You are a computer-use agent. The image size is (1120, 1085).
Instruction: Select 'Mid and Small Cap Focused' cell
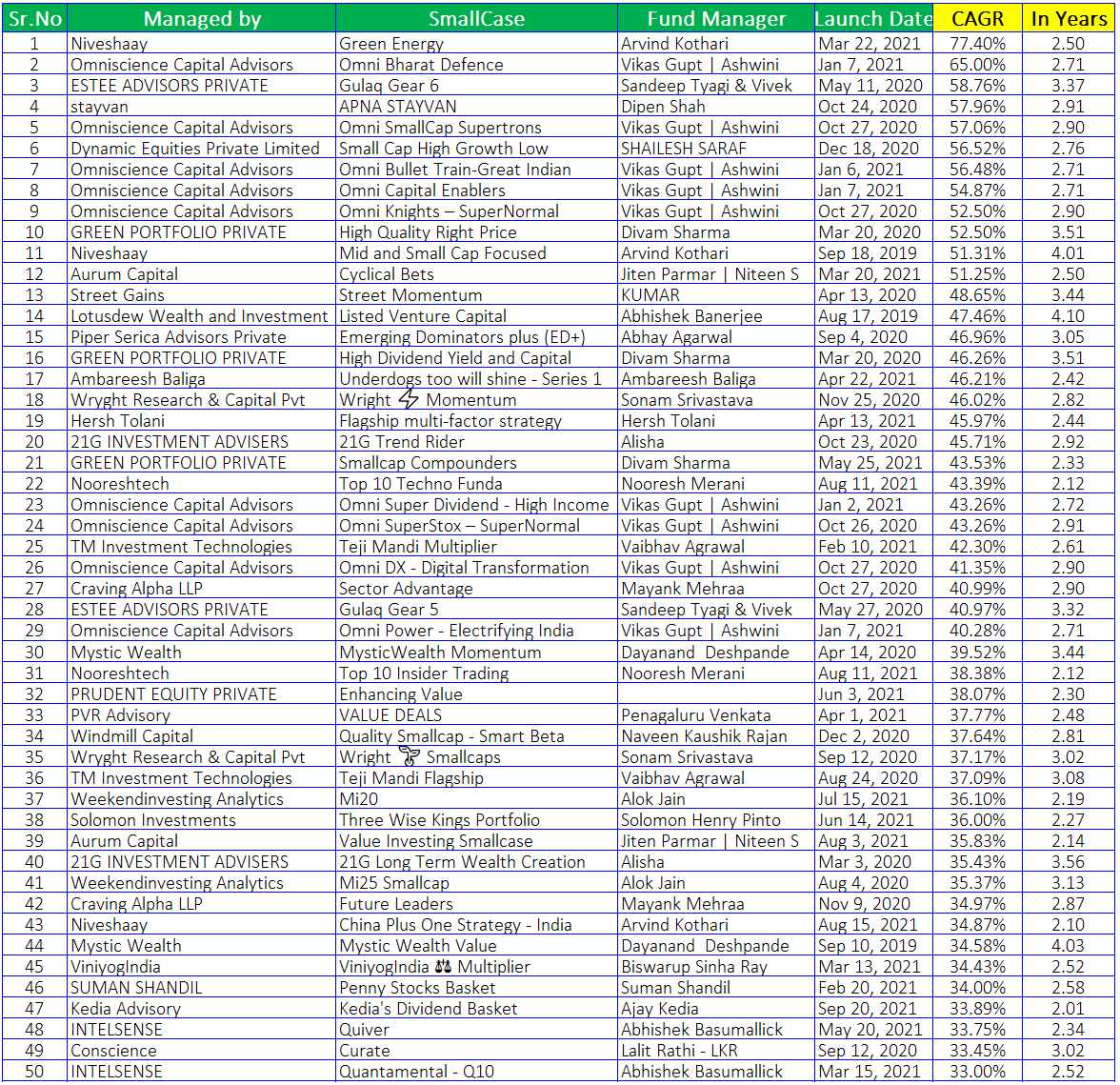[x=476, y=253]
